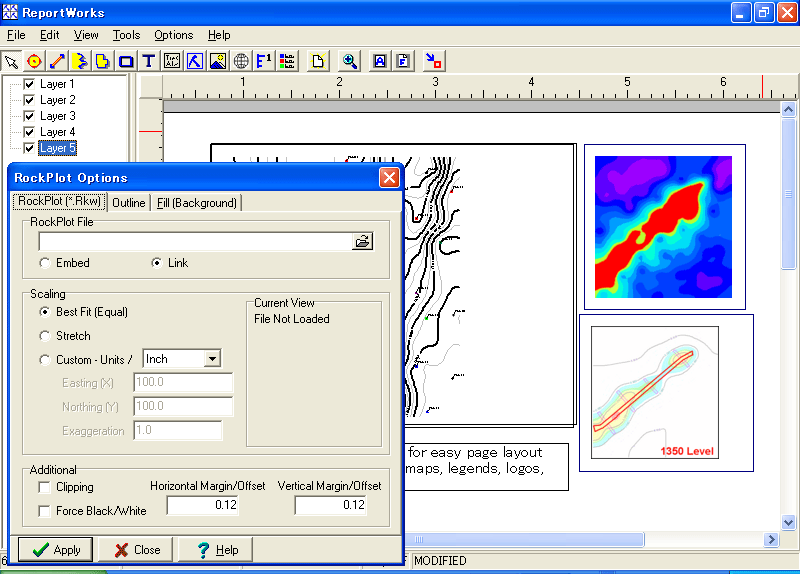Viewport: 800px width, 574px height.
Task: Click the Horizontal Margin/Offset field
Action: [203, 505]
